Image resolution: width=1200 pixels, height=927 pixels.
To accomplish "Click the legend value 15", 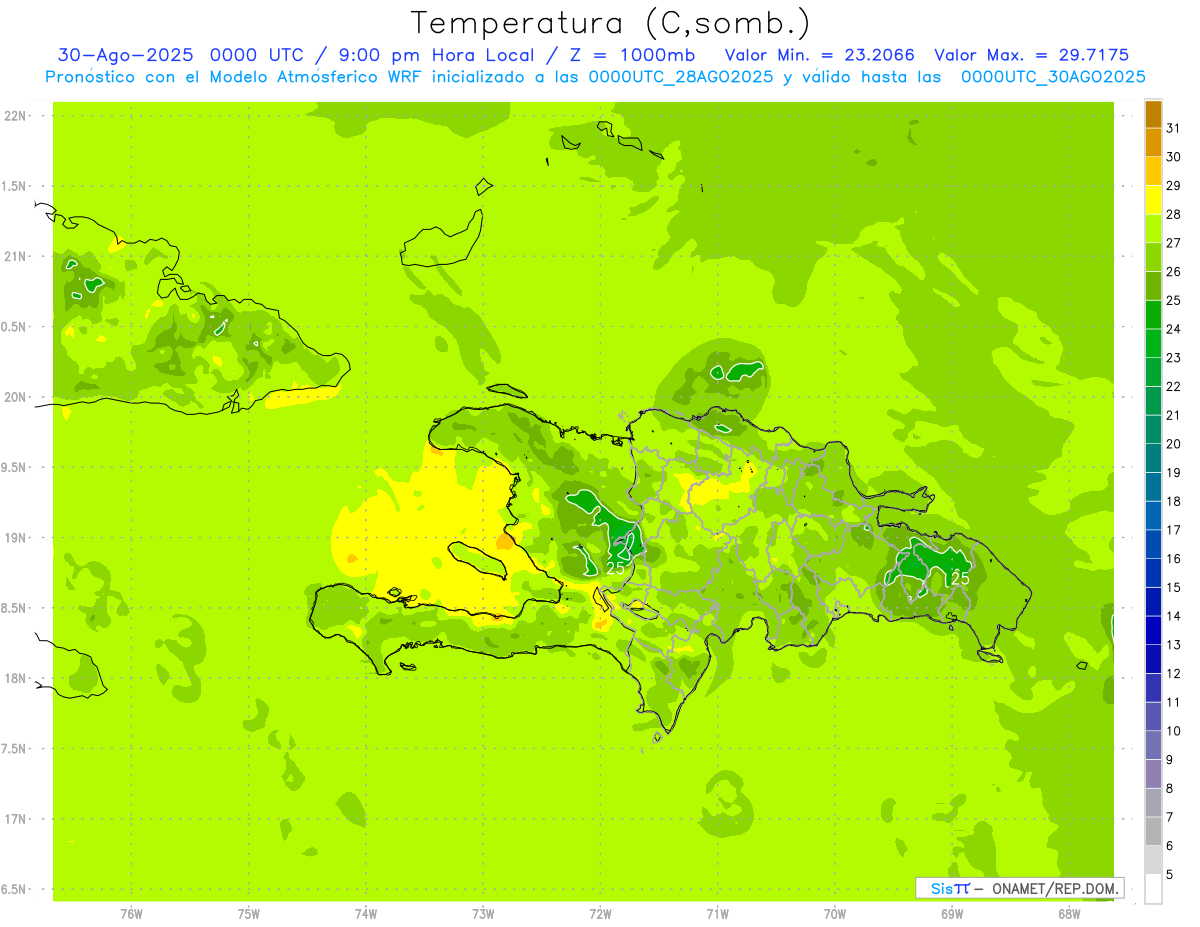I will (1173, 588).
